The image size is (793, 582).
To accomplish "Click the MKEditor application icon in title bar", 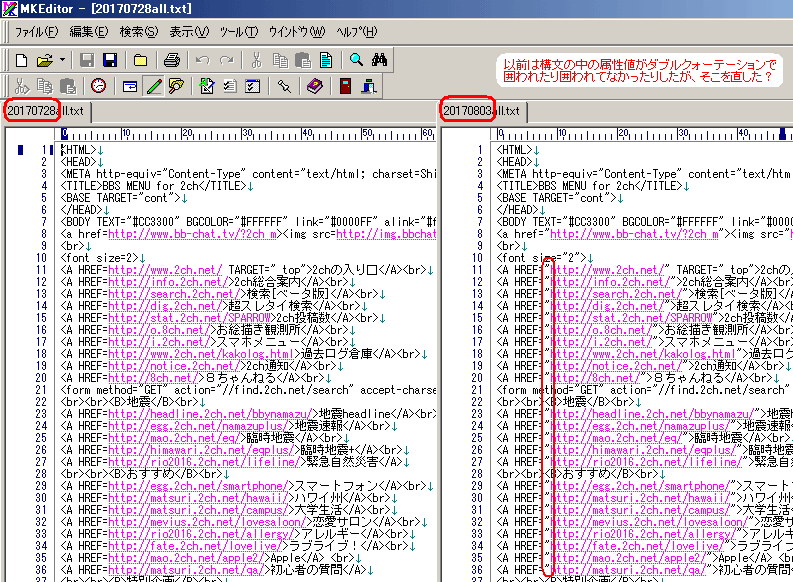I will (x=10, y=9).
